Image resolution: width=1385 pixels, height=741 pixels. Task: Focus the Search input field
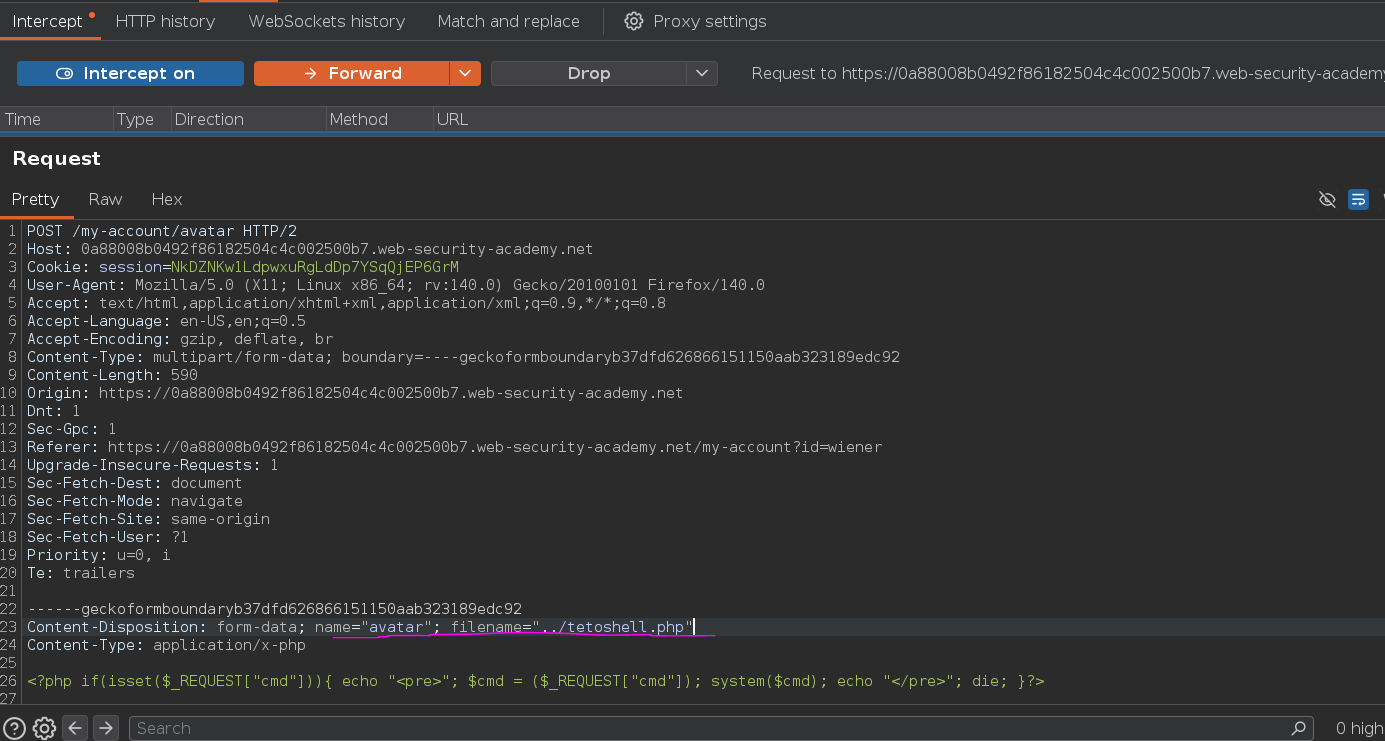[720, 728]
